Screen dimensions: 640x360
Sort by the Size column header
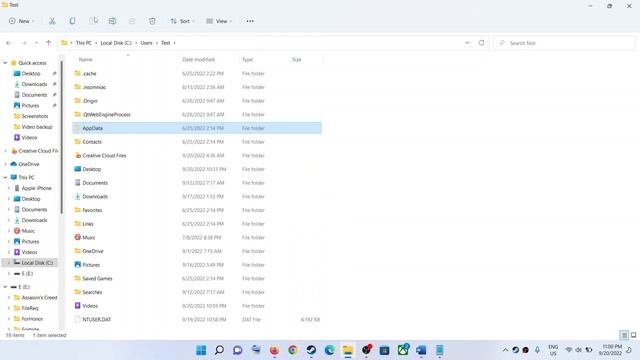[297, 60]
